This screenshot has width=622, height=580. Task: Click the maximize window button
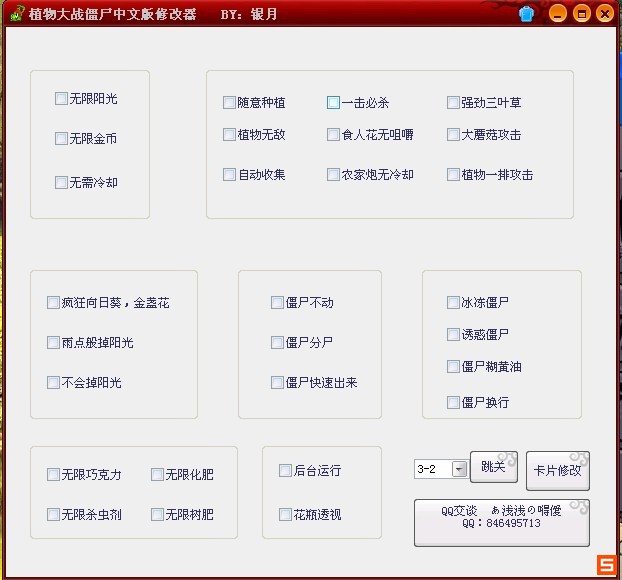(582, 14)
